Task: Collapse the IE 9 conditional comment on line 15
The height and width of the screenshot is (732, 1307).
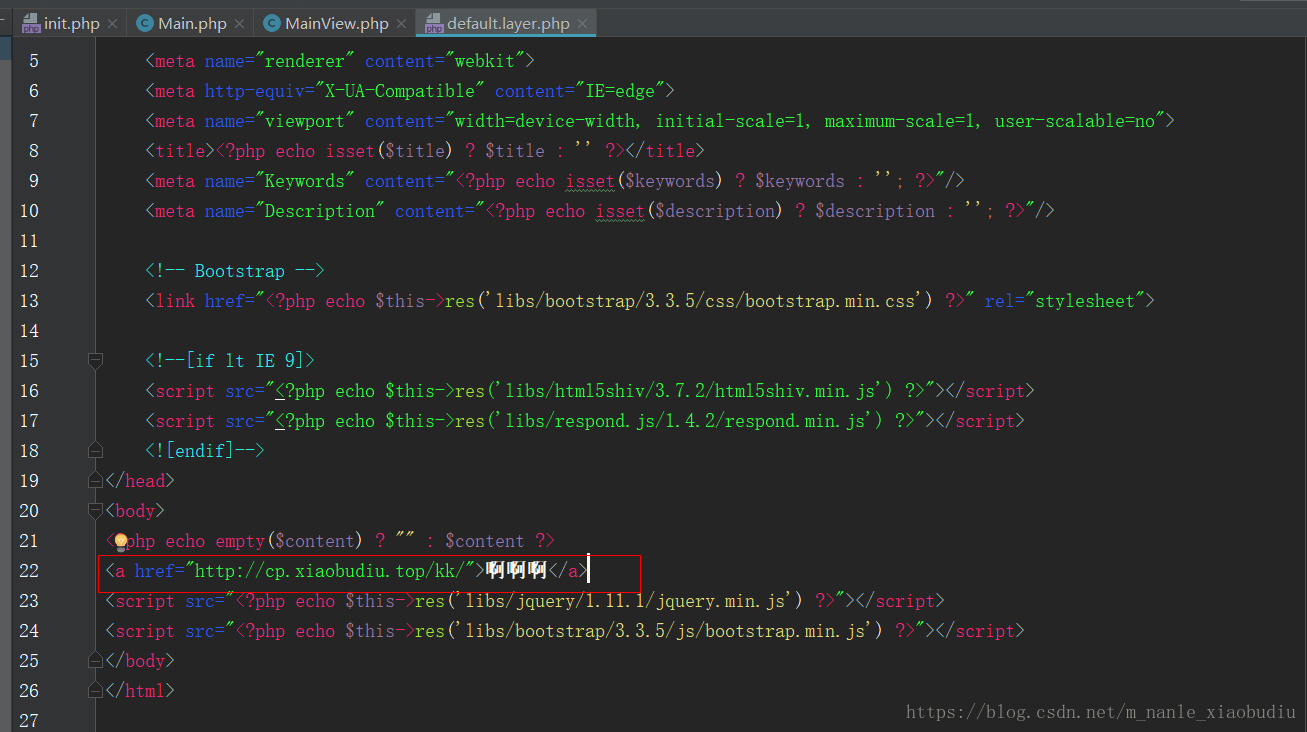Action: (95, 360)
